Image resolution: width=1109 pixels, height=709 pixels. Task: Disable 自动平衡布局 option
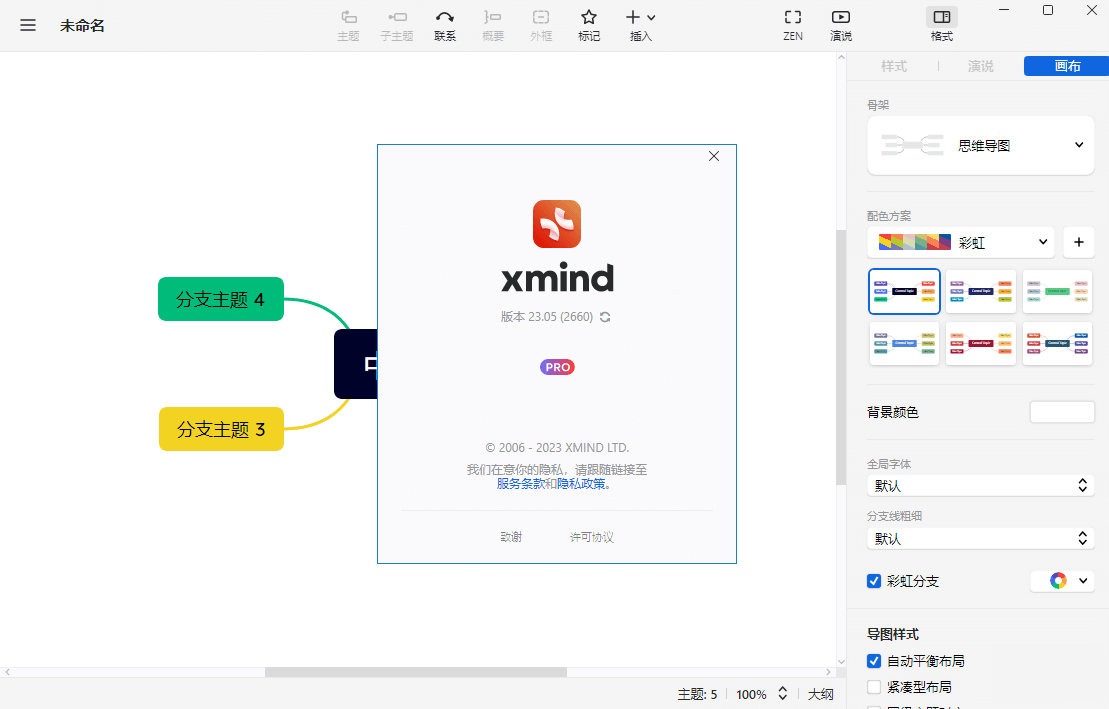point(873,661)
